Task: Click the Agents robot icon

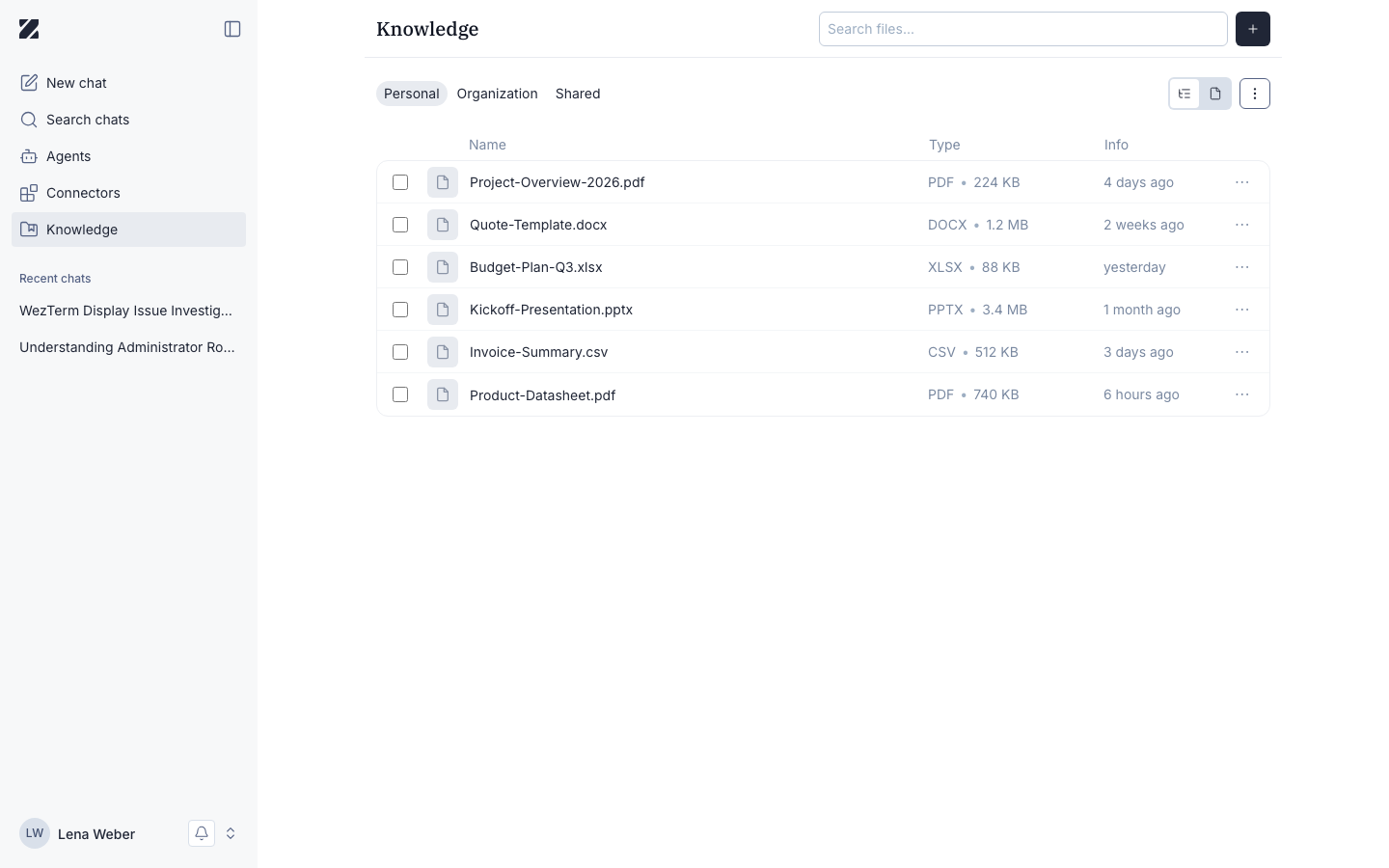Action: click(x=29, y=156)
